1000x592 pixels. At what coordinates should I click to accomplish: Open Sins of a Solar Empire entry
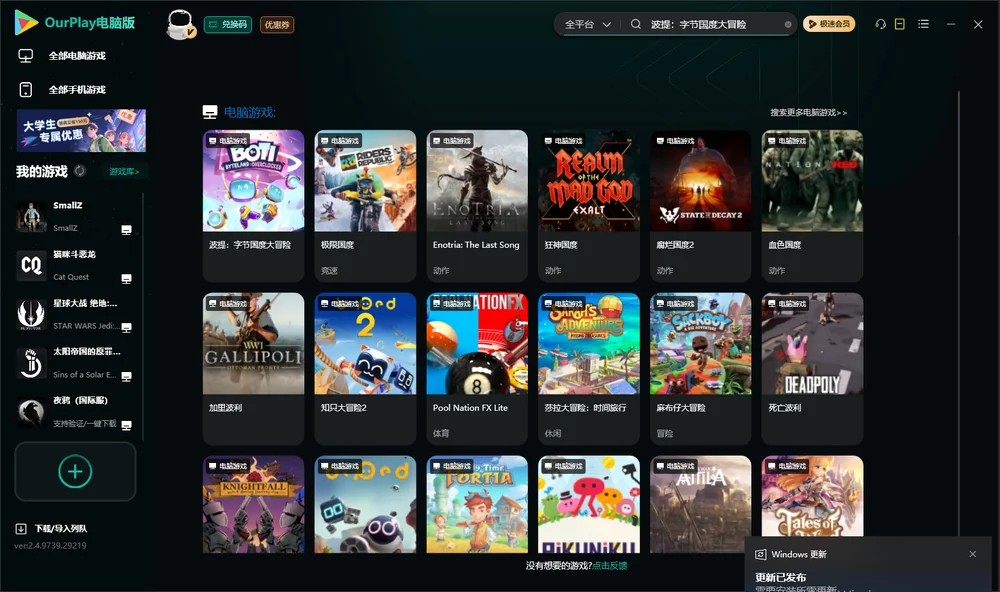pyautogui.click(x=77, y=363)
